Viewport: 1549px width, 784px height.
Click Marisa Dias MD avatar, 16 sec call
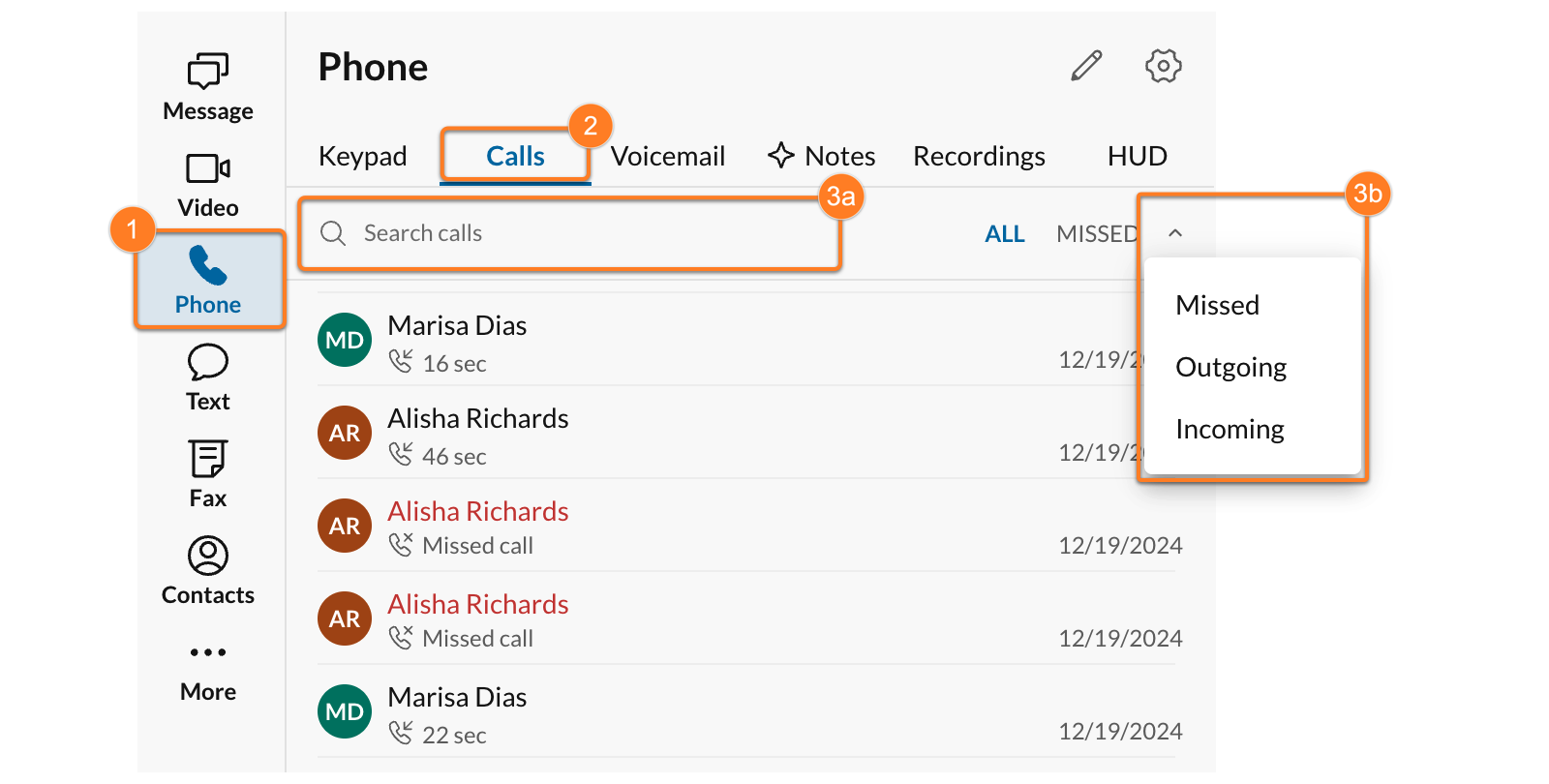click(x=345, y=340)
